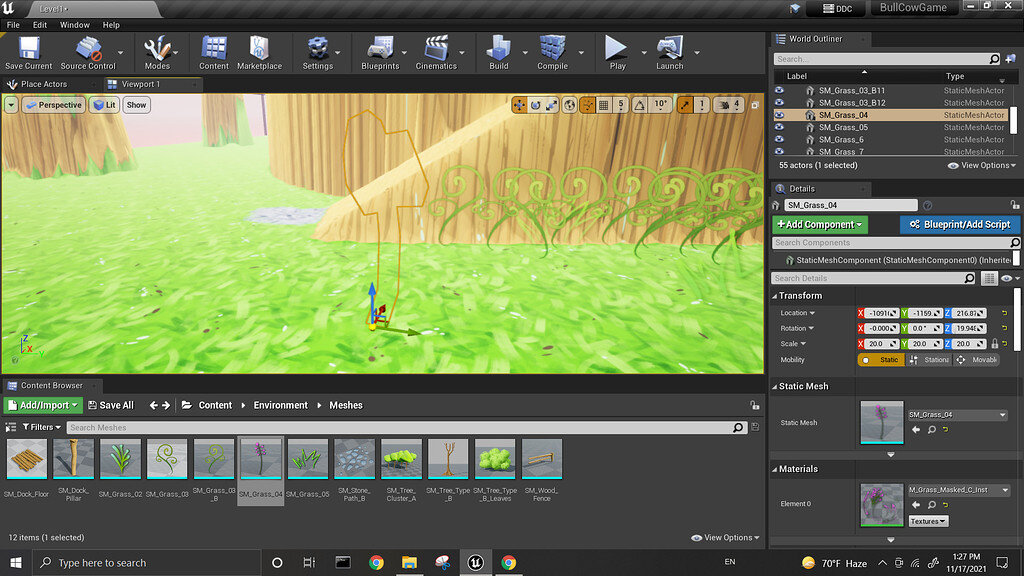1024x576 pixels.
Task: Open the Window menu
Action: click(74, 25)
